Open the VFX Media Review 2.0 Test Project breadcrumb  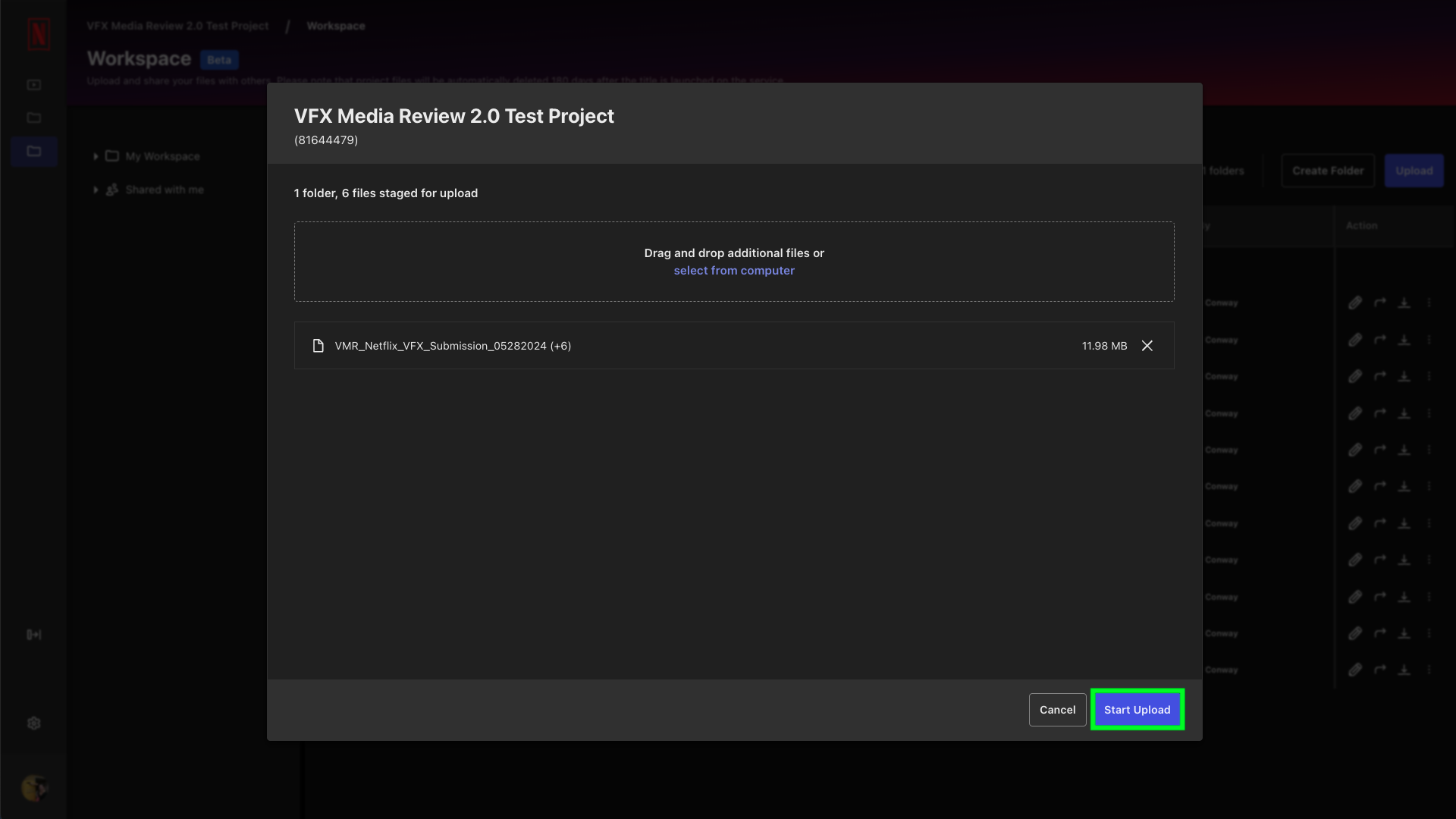click(x=177, y=26)
